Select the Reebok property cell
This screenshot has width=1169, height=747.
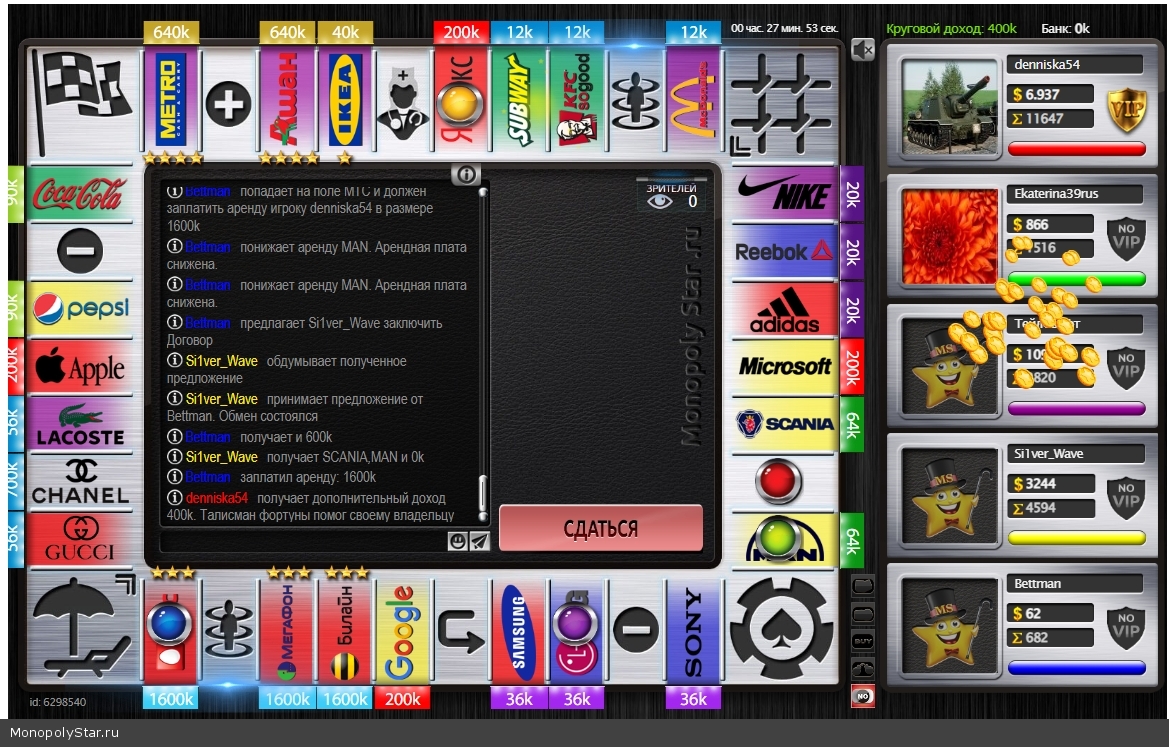tap(784, 253)
